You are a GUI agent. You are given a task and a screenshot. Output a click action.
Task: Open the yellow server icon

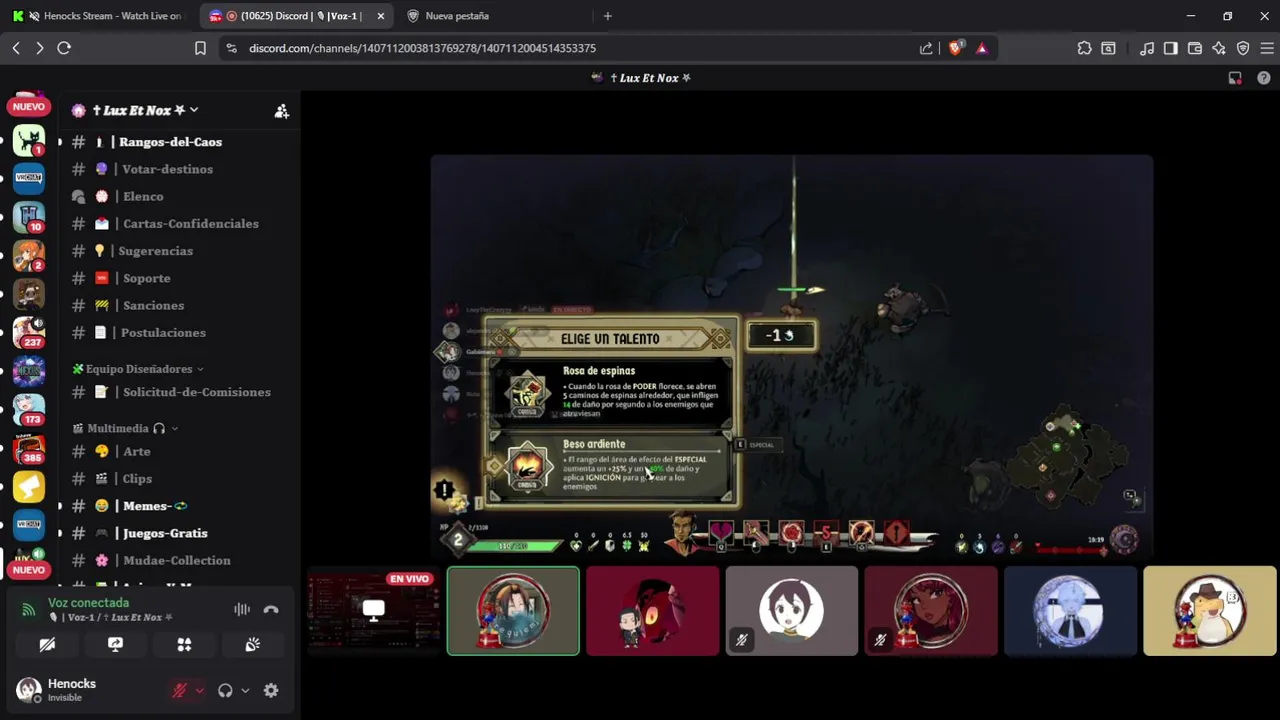[29, 486]
